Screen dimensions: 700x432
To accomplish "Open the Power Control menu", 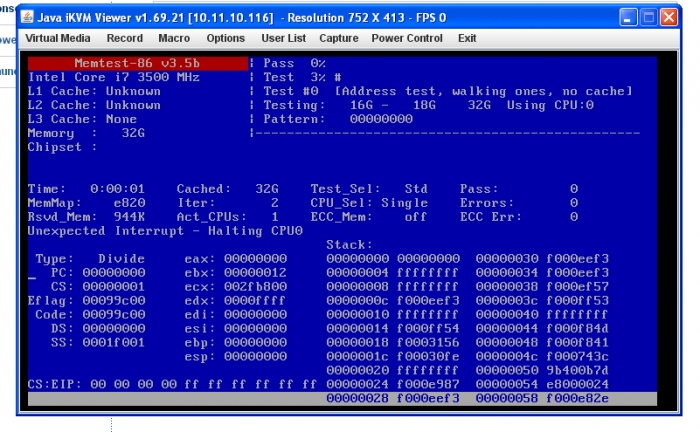I will [407, 38].
